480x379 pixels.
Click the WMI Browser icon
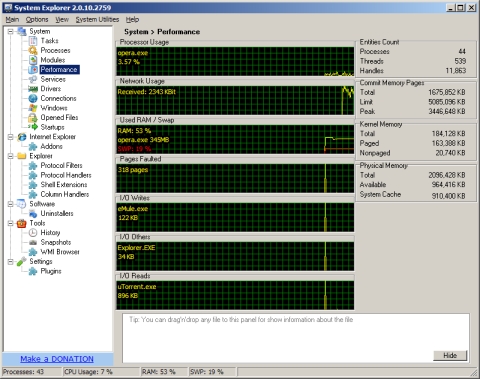[x=33, y=252]
